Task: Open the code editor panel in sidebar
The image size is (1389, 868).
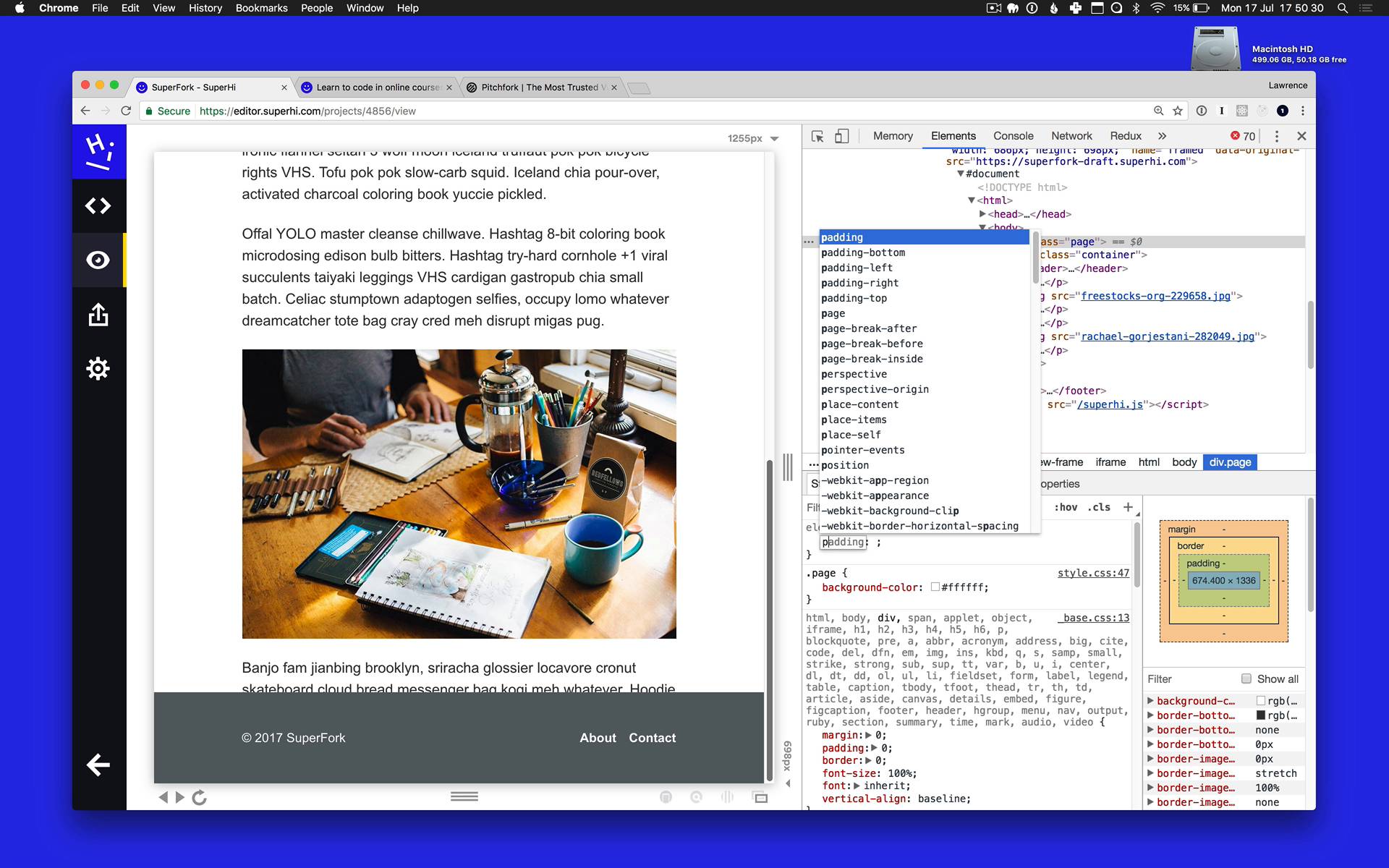Action: pos(98,205)
